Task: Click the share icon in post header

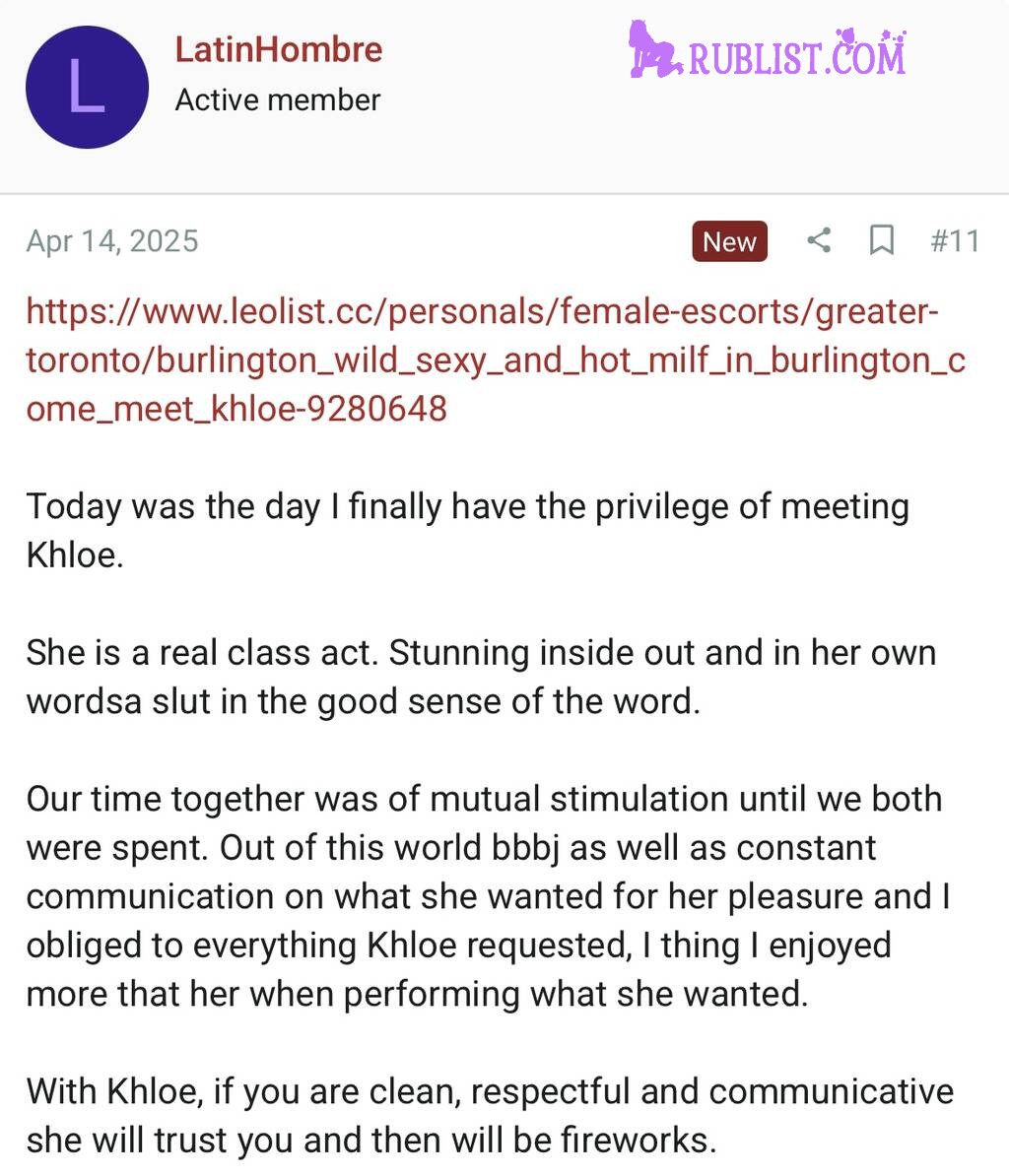Action: coord(819,240)
